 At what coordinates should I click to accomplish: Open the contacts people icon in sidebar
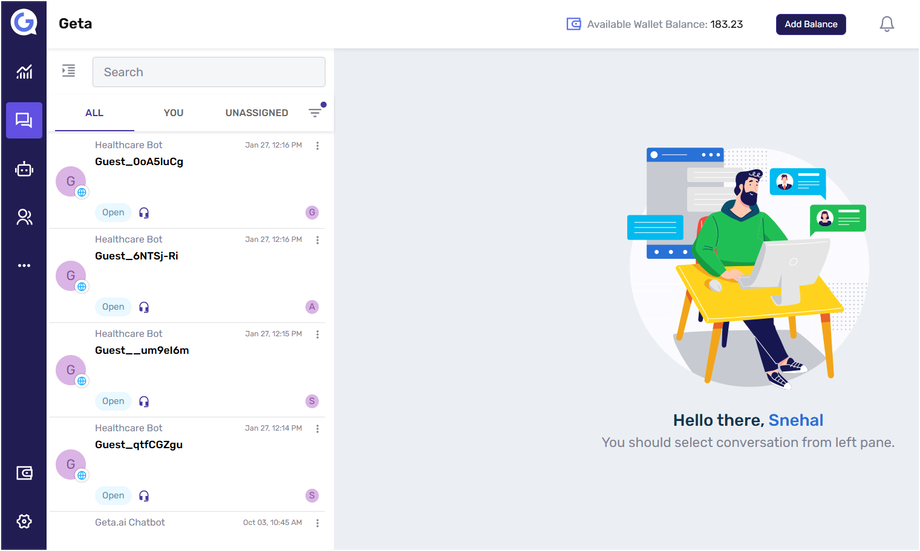24,217
